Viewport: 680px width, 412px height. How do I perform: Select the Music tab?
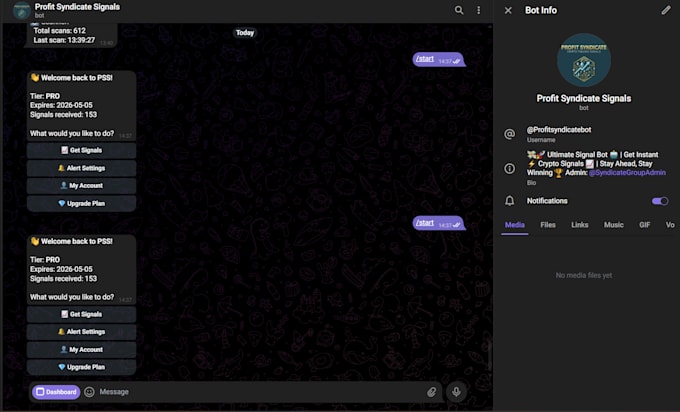[614, 225]
